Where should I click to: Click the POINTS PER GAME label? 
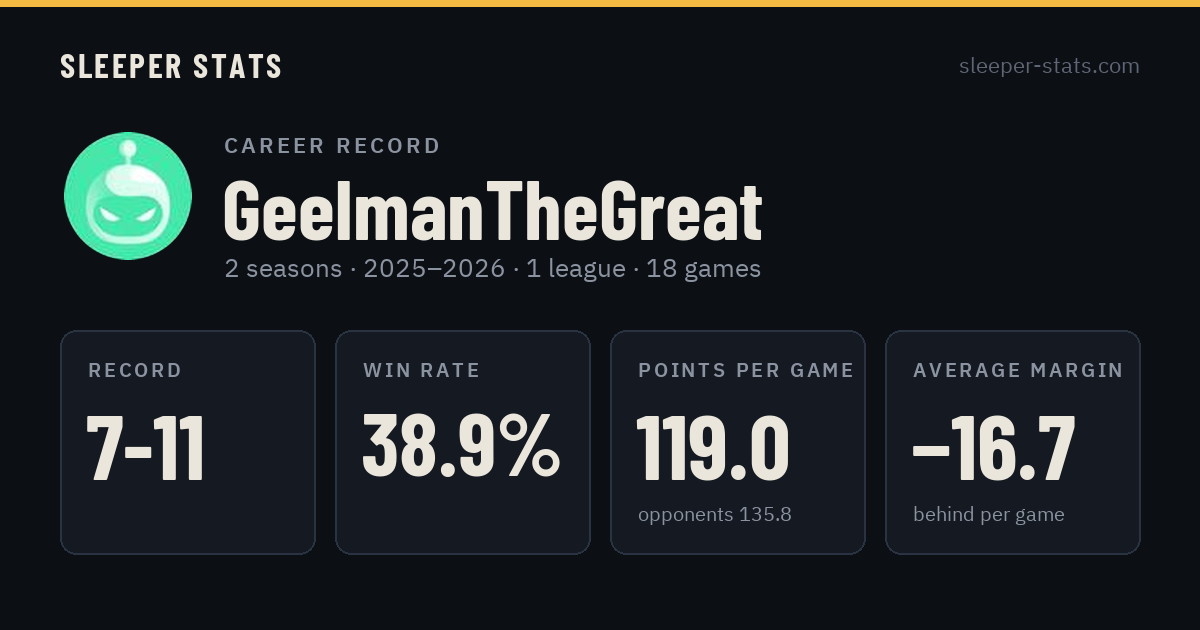tap(746, 370)
